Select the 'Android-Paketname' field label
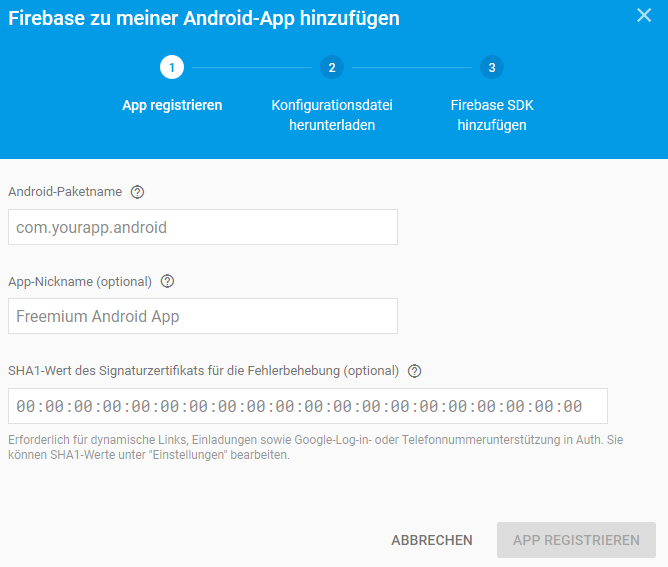Image resolution: width=668 pixels, height=567 pixels. [65, 192]
